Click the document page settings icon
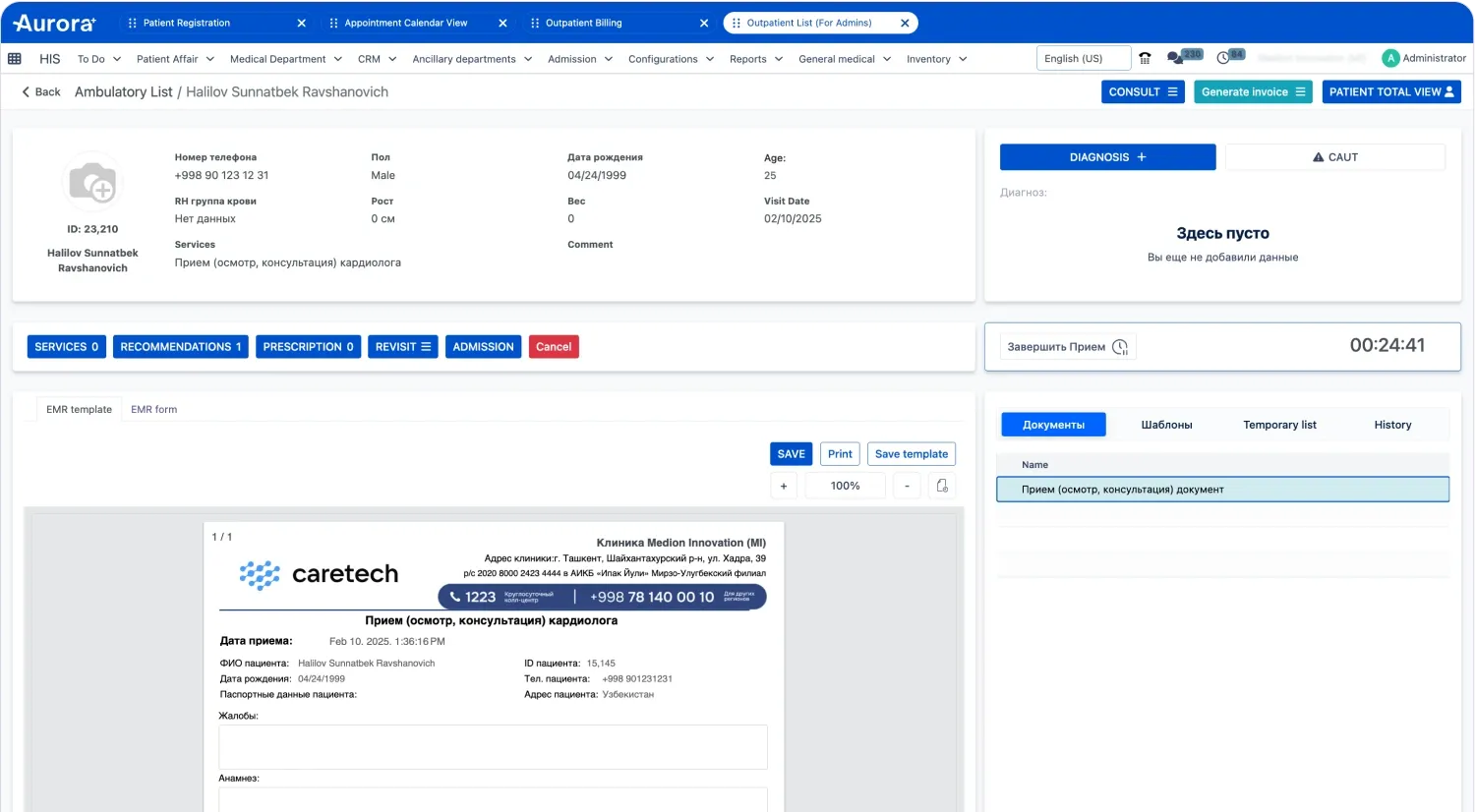The width and height of the screenshot is (1475, 812). point(941,486)
